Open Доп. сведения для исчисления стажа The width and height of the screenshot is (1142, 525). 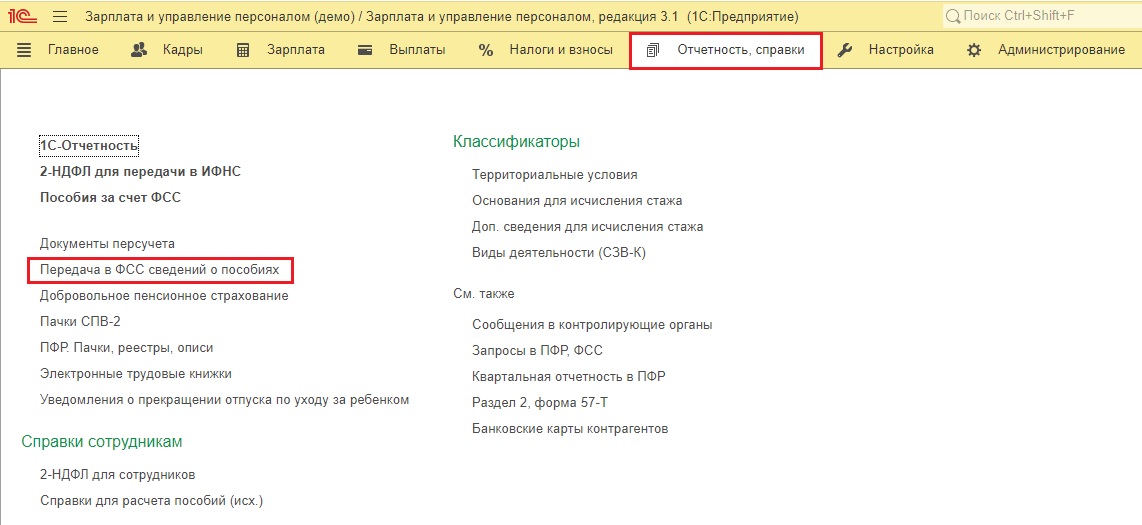pyautogui.click(x=588, y=226)
